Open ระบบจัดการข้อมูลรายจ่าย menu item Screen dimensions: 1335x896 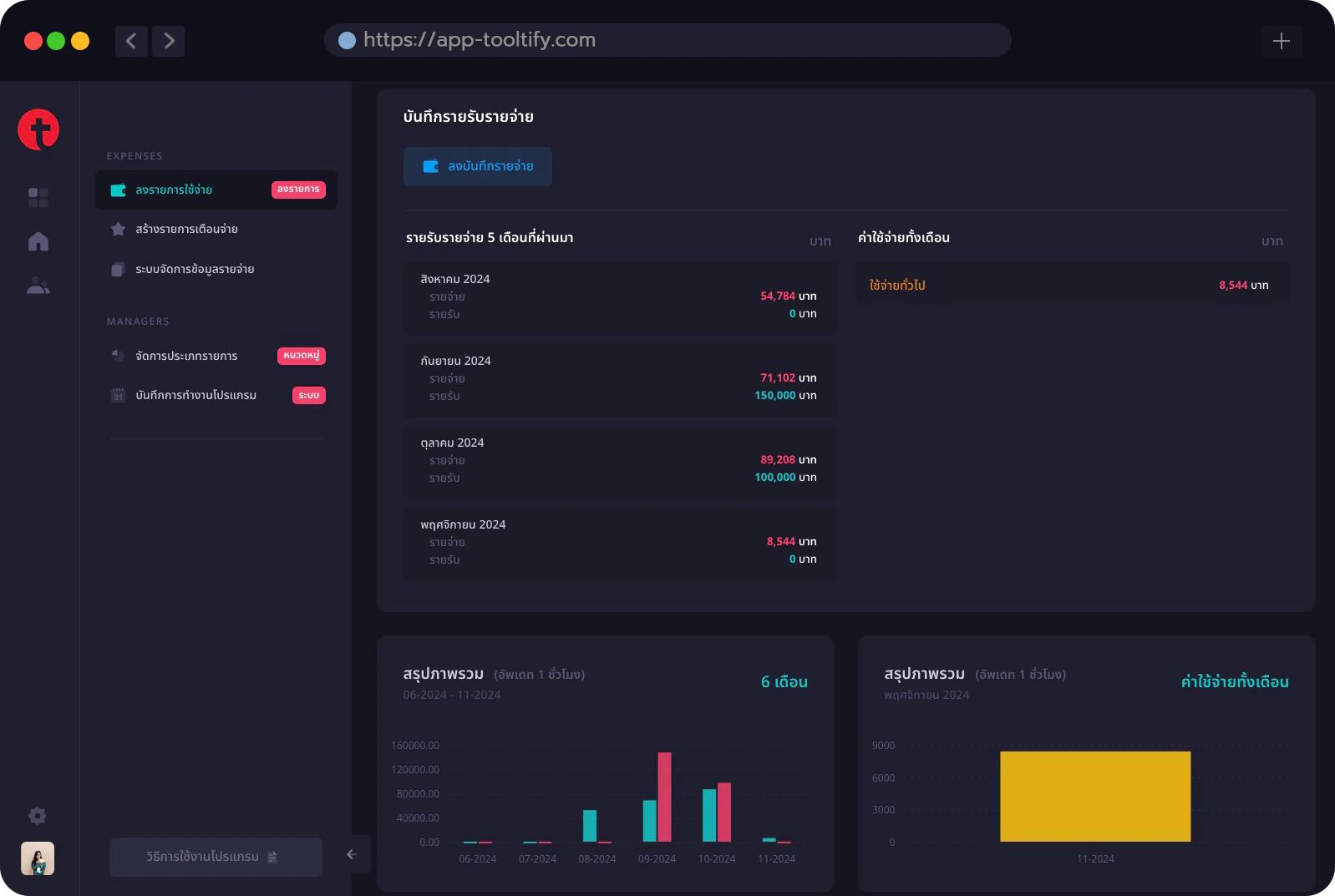[216, 269]
